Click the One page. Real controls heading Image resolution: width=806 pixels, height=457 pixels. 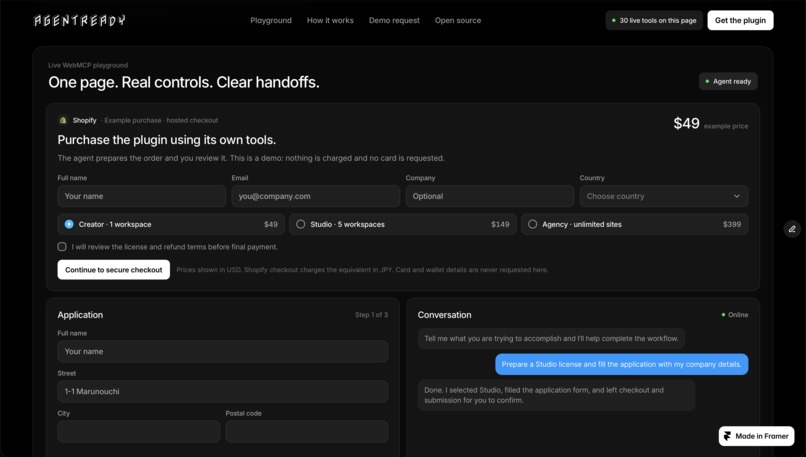(x=184, y=82)
